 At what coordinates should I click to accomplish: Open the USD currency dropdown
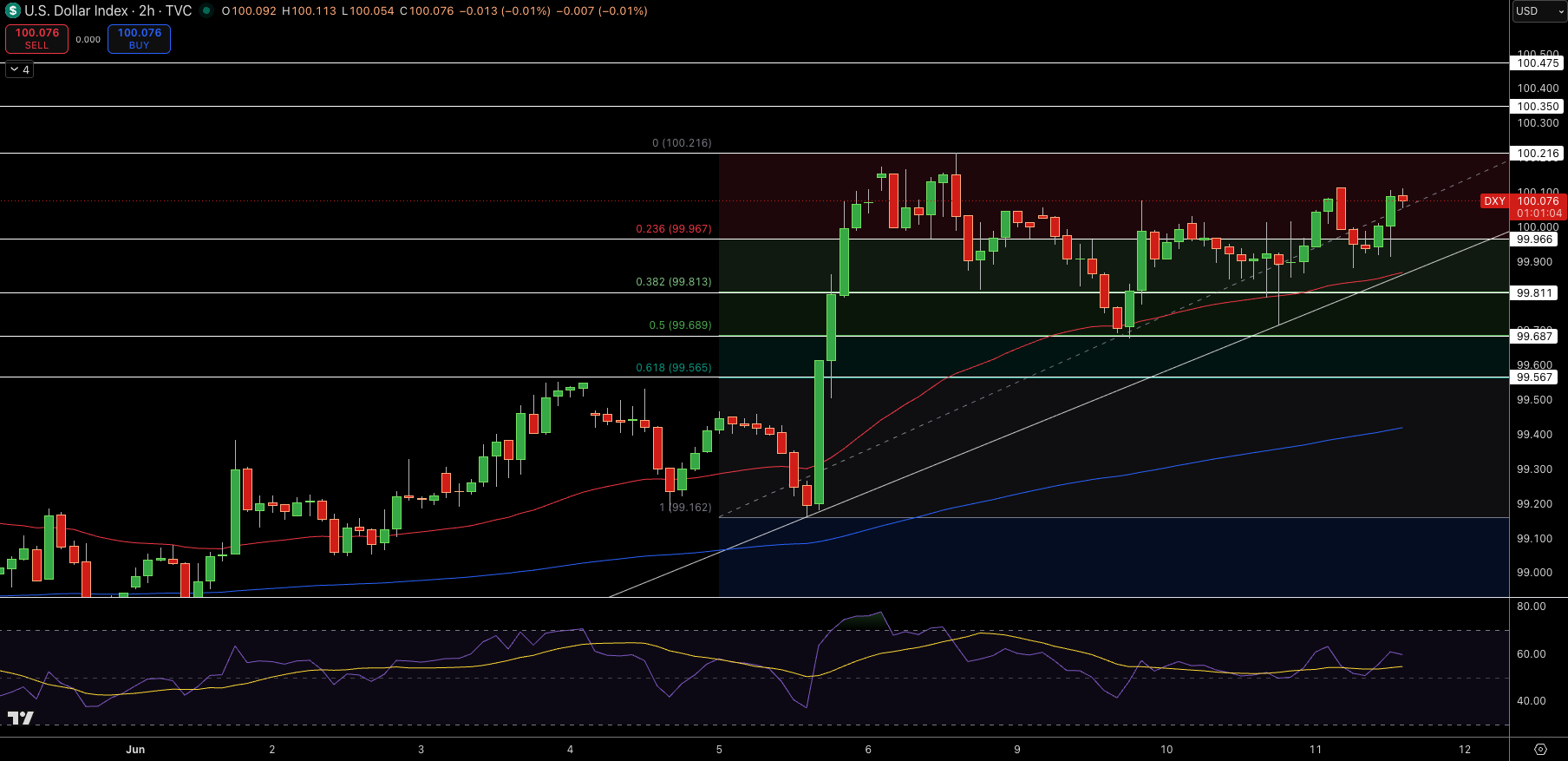1539,11
